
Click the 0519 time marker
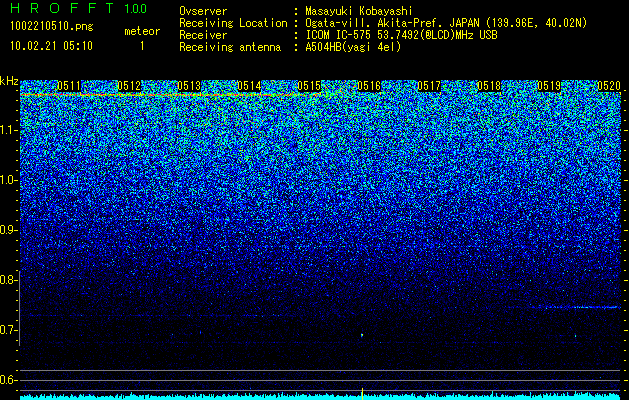549,86
